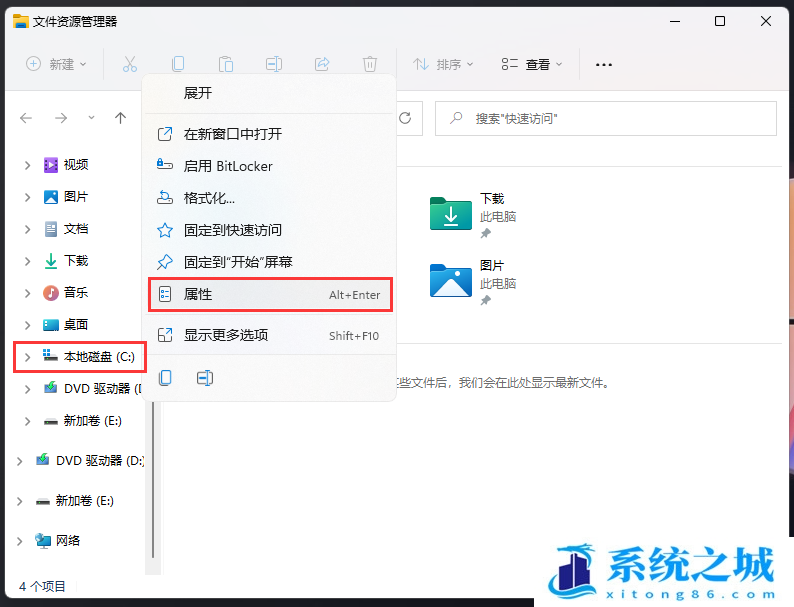Choose 属性 in the context menu

(270, 294)
